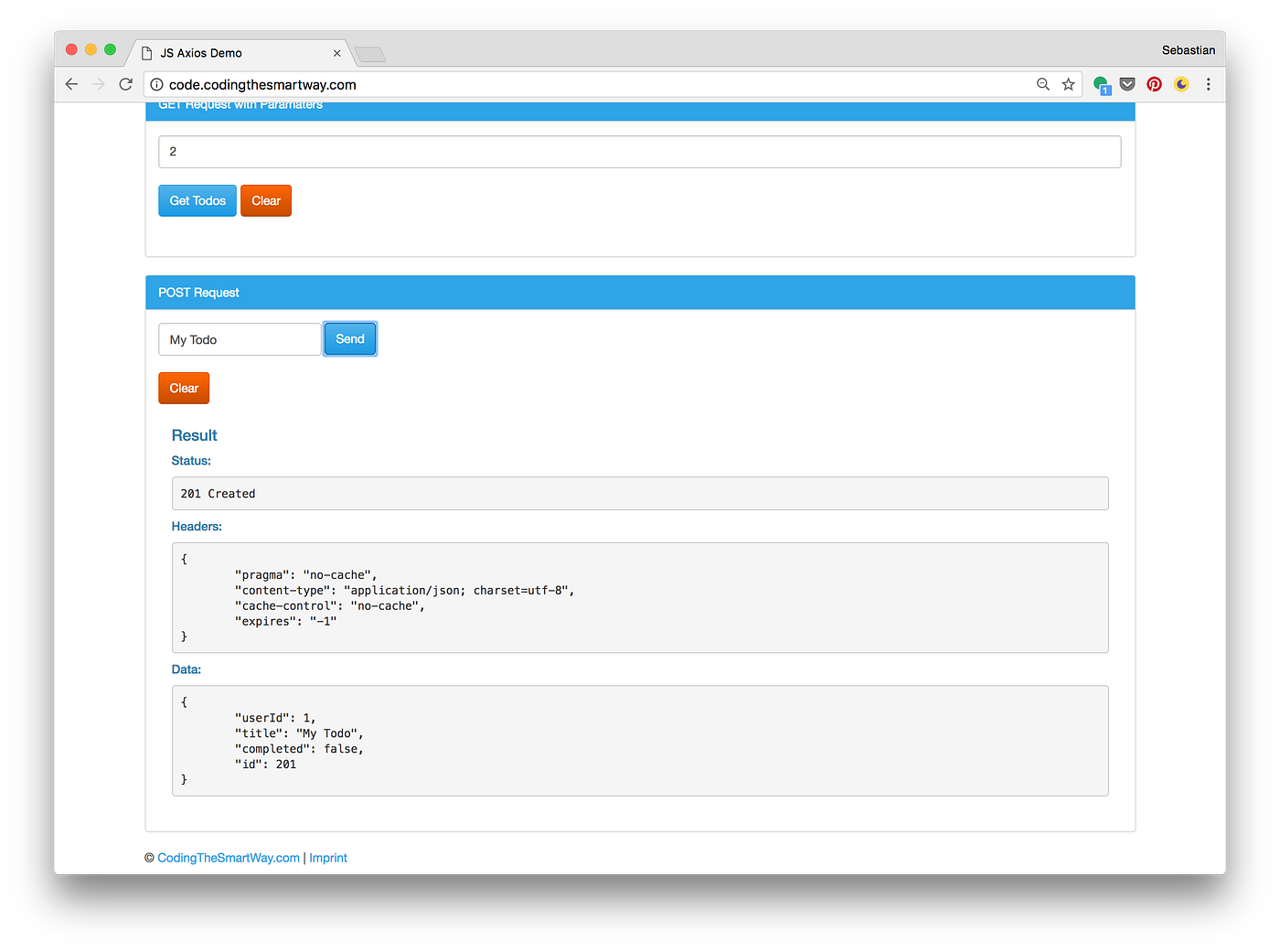Click the zoom magnifier in the address bar
This screenshot has height=952, width=1280.
pyautogui.click(x=1042, y=83)
